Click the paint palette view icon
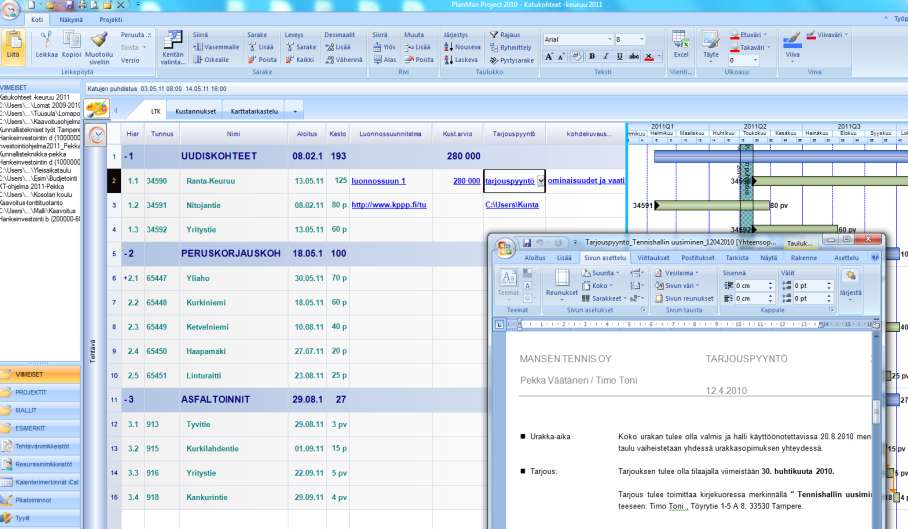This screenshot has height=529, width=908. point(97,109)
